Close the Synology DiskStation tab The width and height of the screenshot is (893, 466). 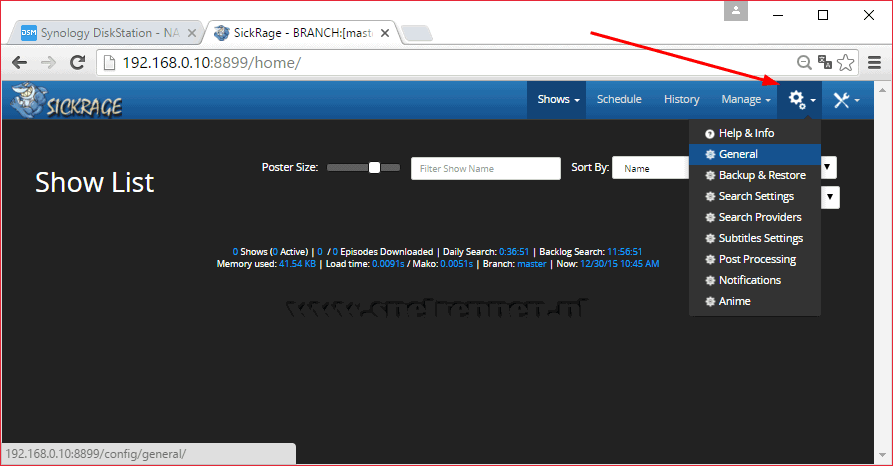click(x=192, y=33)
